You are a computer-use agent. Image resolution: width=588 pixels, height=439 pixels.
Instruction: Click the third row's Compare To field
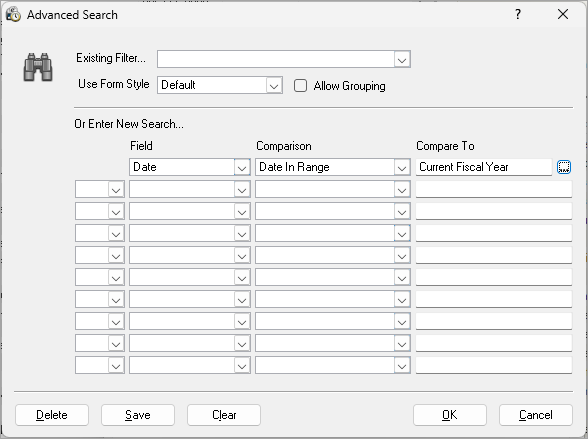pos(494,211)
